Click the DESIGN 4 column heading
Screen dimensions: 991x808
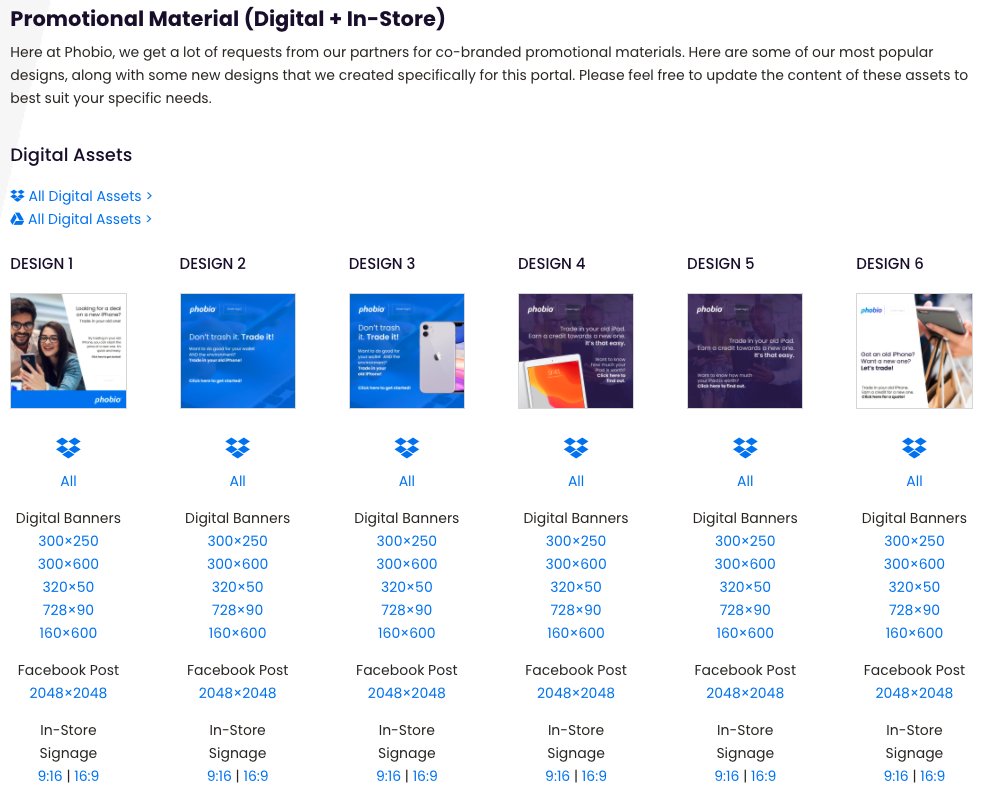(x=551, y=264)
